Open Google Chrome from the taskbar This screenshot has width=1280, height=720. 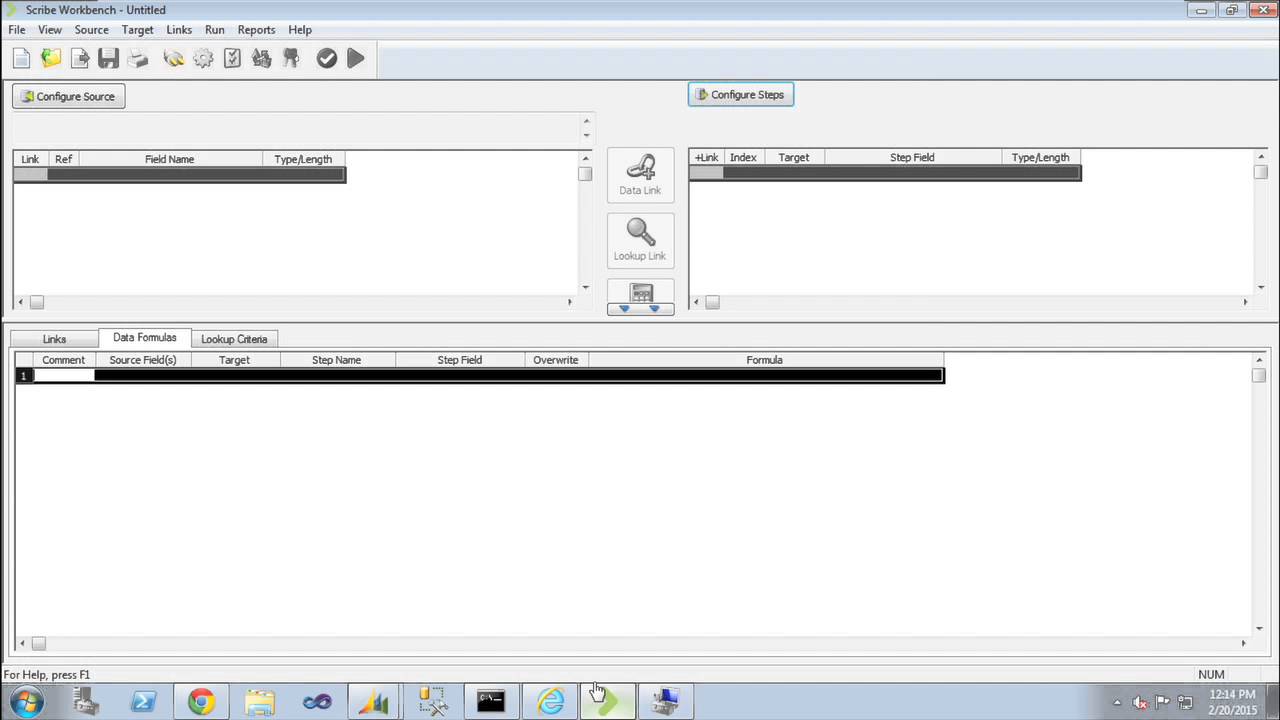pyautogui.click(x=201, y=702)
